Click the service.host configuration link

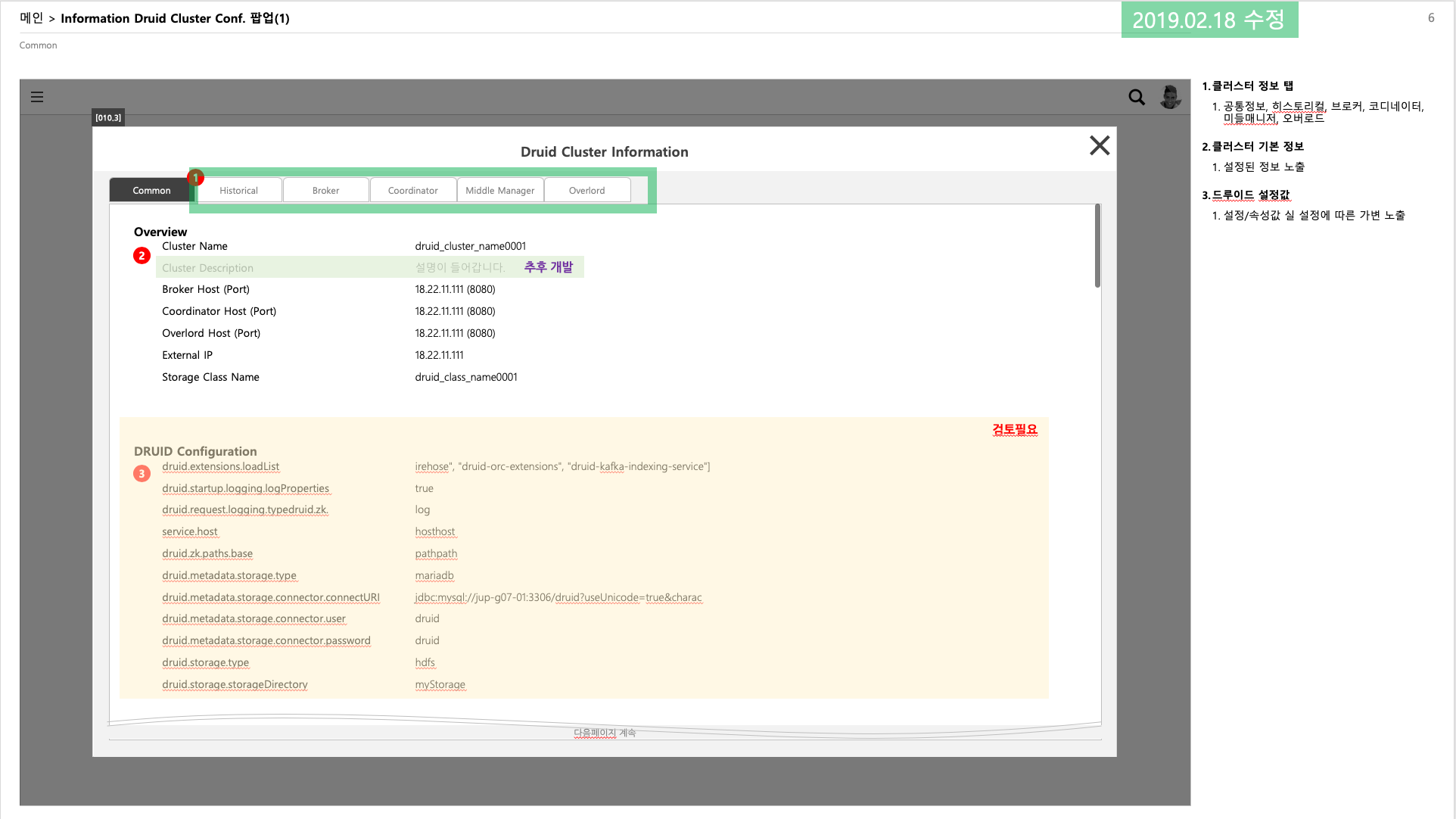pos(190,531)
